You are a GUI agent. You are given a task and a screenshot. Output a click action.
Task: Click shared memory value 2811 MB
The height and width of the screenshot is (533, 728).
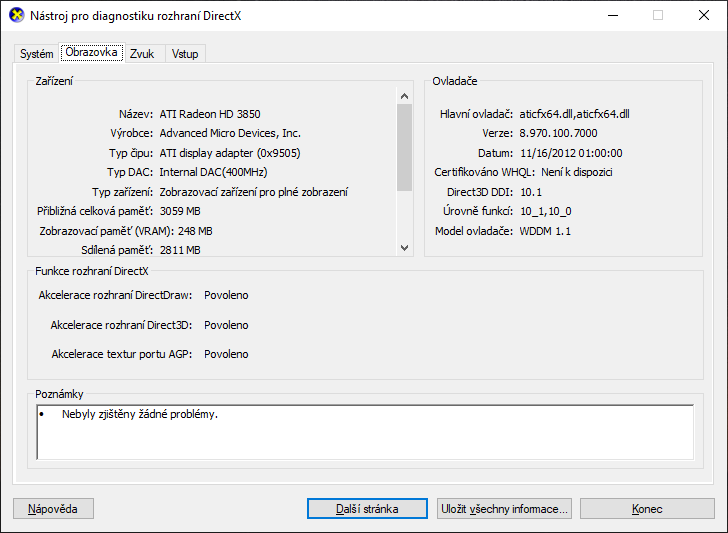(x=180, y=250)
